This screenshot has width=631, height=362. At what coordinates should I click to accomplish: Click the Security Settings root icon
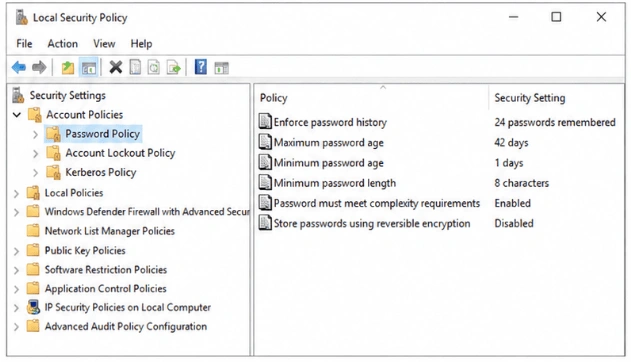[18, 95]
